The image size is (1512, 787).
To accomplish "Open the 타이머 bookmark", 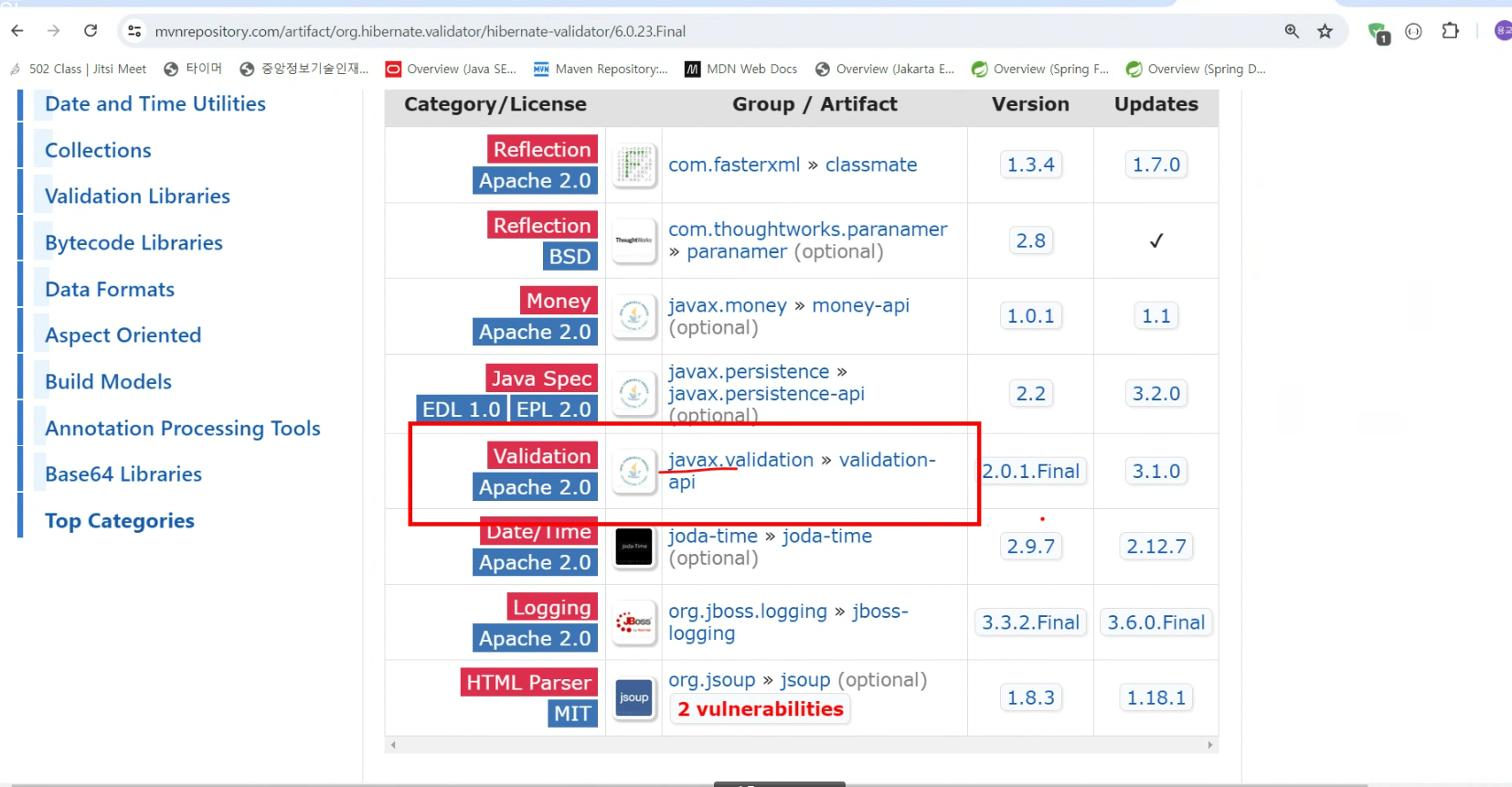I will tap(194, 69).
